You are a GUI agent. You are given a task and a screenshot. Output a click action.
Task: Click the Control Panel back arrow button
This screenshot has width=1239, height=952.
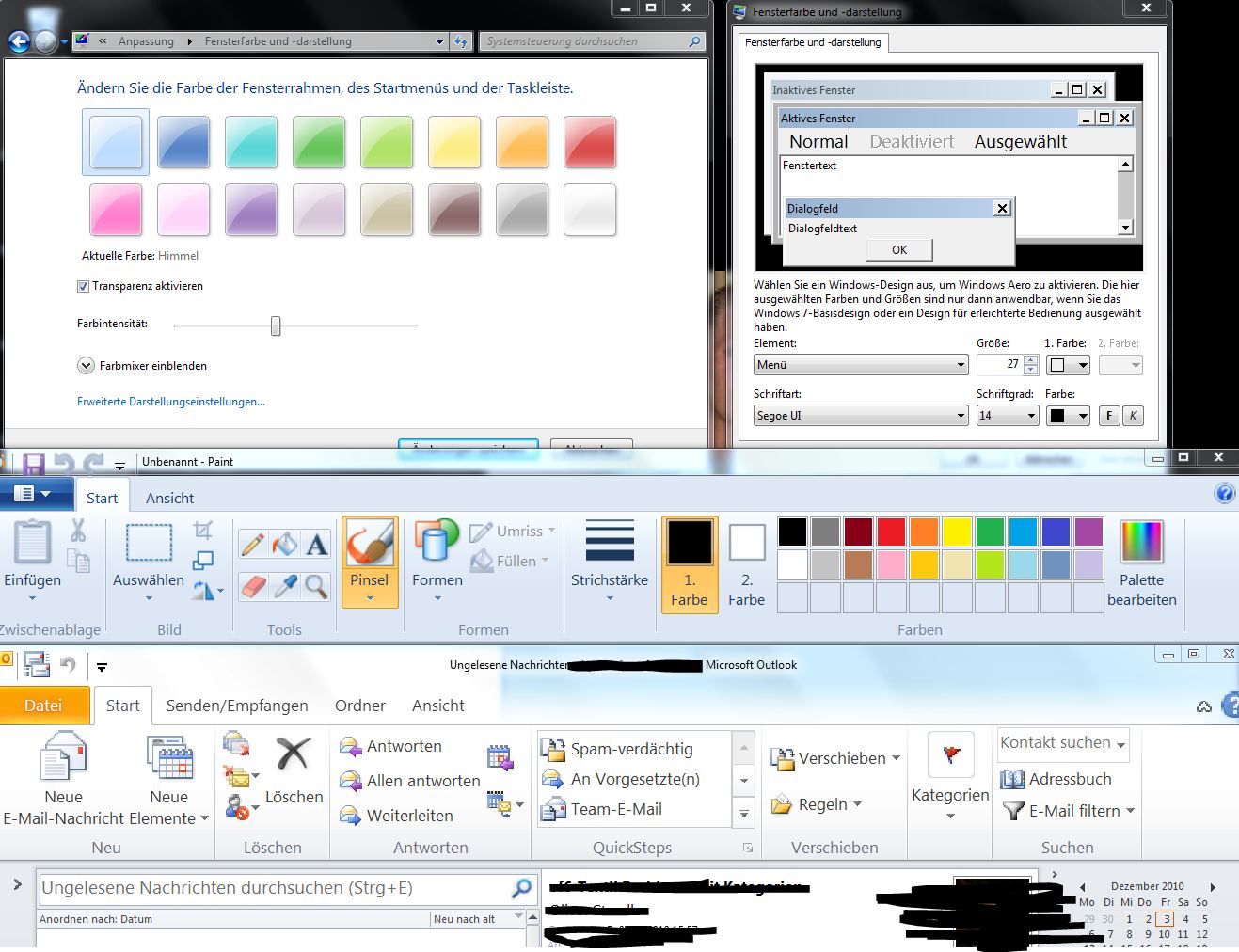(x=19, y=41)
